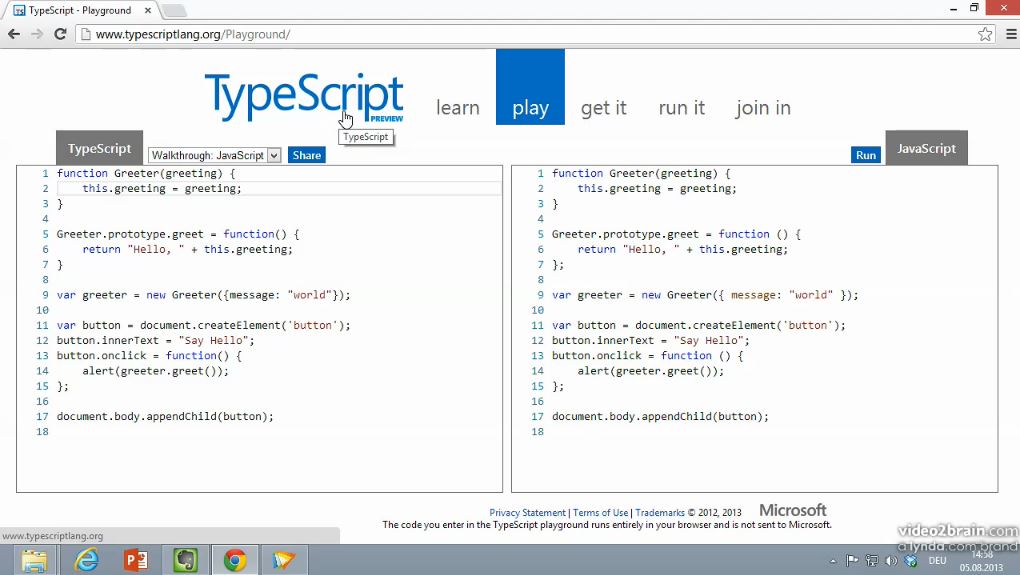Click 'document.body.appendChild(button);' in TypeScript editor
This screenshot has height=575, width=1020.
click(x=165, y=417)
